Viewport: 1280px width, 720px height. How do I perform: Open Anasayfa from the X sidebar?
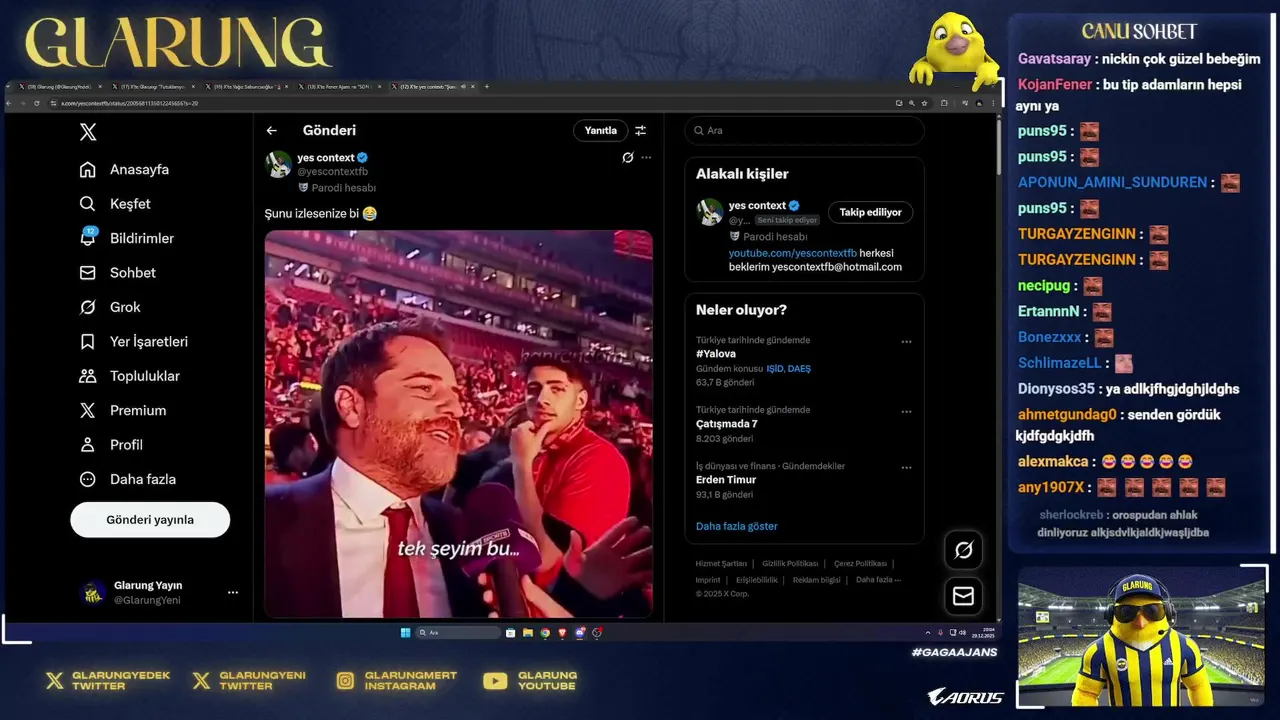click(125, 169)
